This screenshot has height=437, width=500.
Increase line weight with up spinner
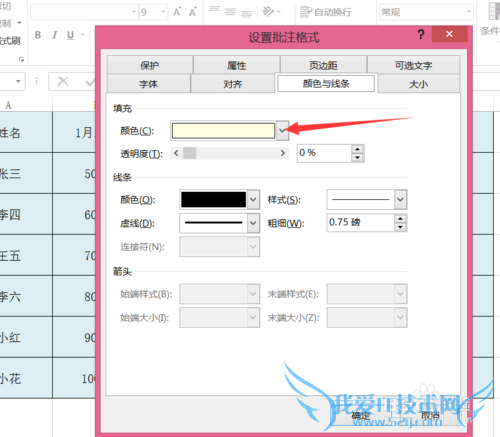[400, 219]
